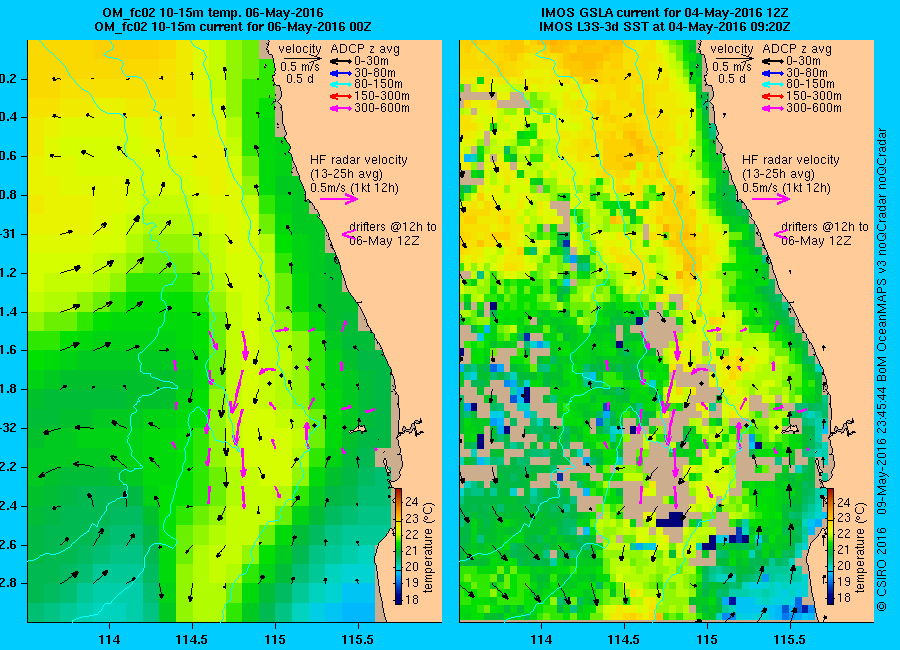
Task: Click the '0.5 d' text in left velocity legend
Action: click(x=300, y=79)
